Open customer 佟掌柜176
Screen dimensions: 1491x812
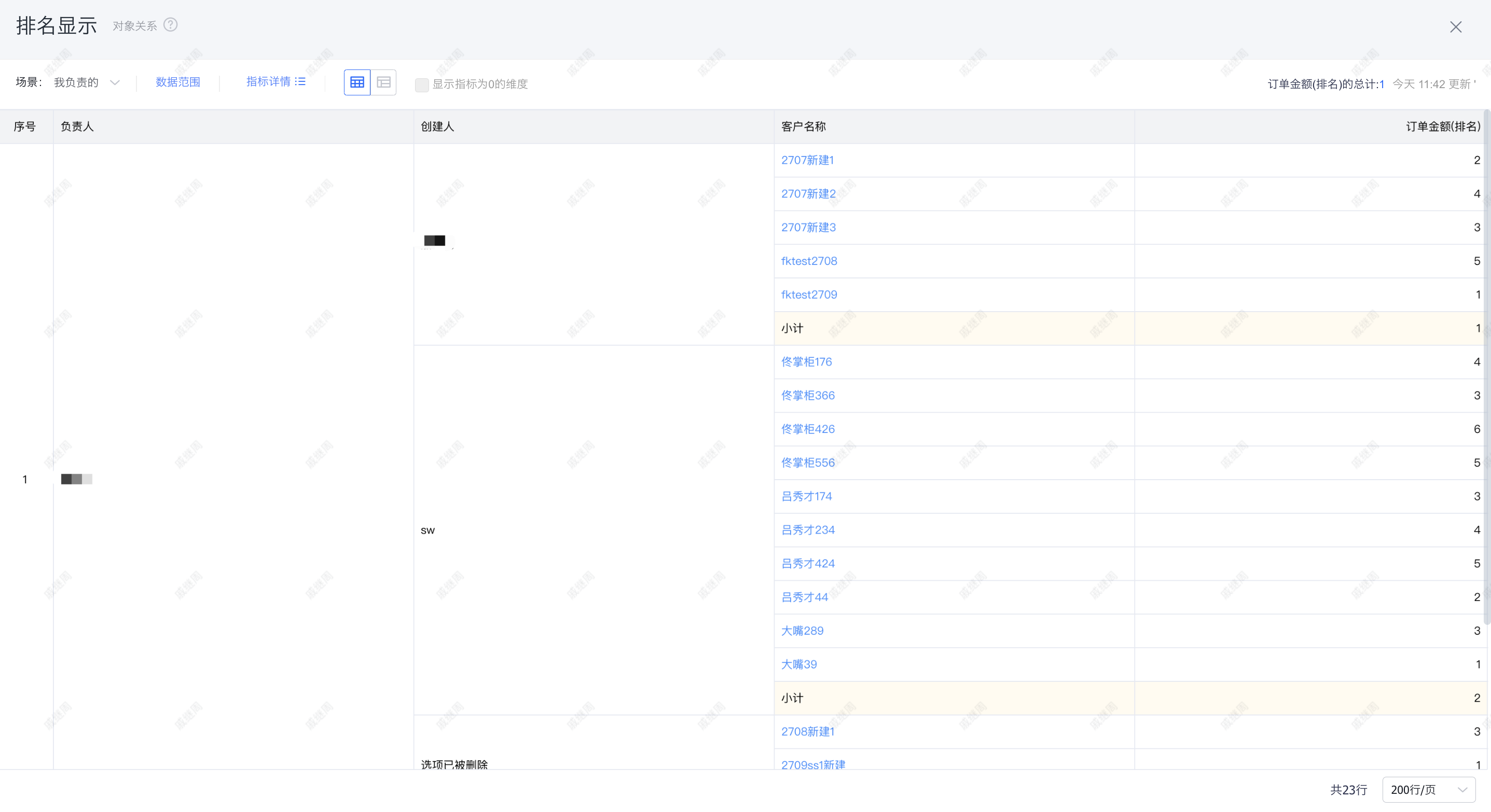tap(806, 362)
